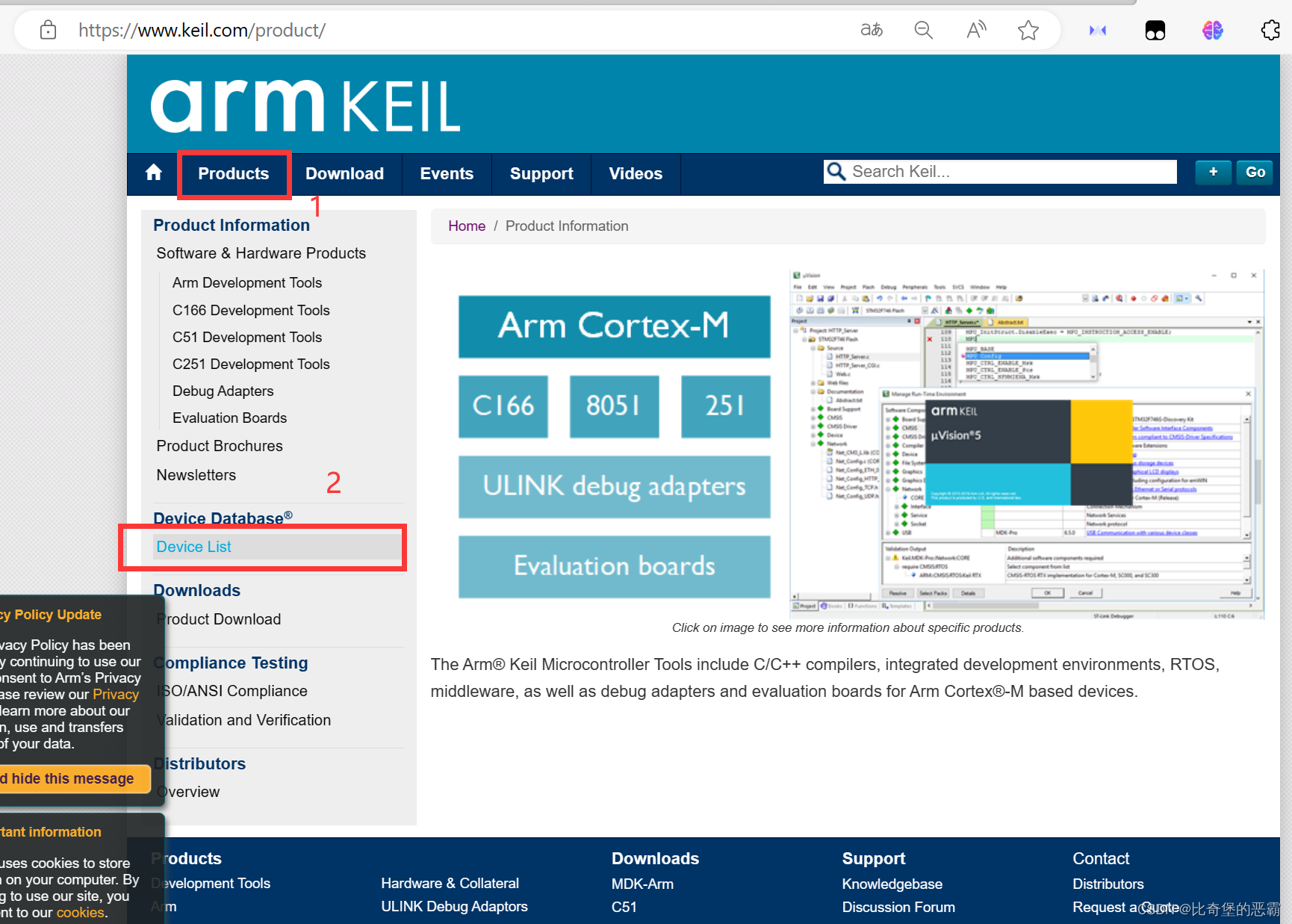Activate the Read Aloud icon
Viewport: 1292px width, 924px height.
pyautogui.click(x=976, y=30)
